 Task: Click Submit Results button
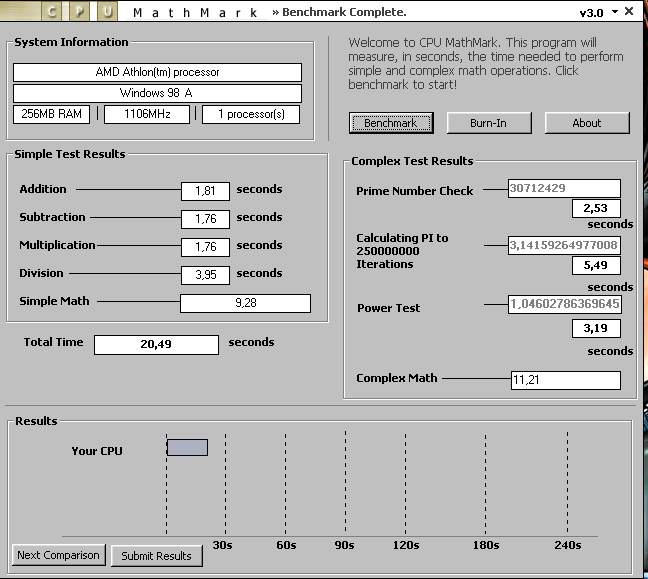[157, 556]
